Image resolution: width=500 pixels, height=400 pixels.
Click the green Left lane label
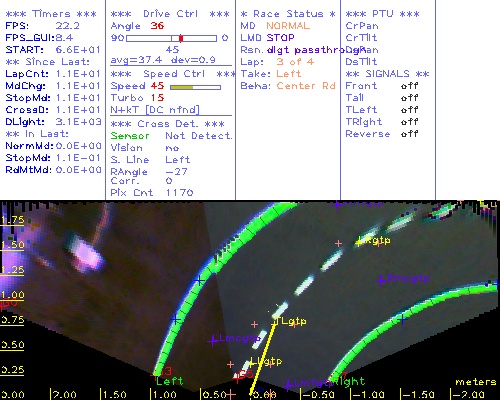[x=169, y=381]
